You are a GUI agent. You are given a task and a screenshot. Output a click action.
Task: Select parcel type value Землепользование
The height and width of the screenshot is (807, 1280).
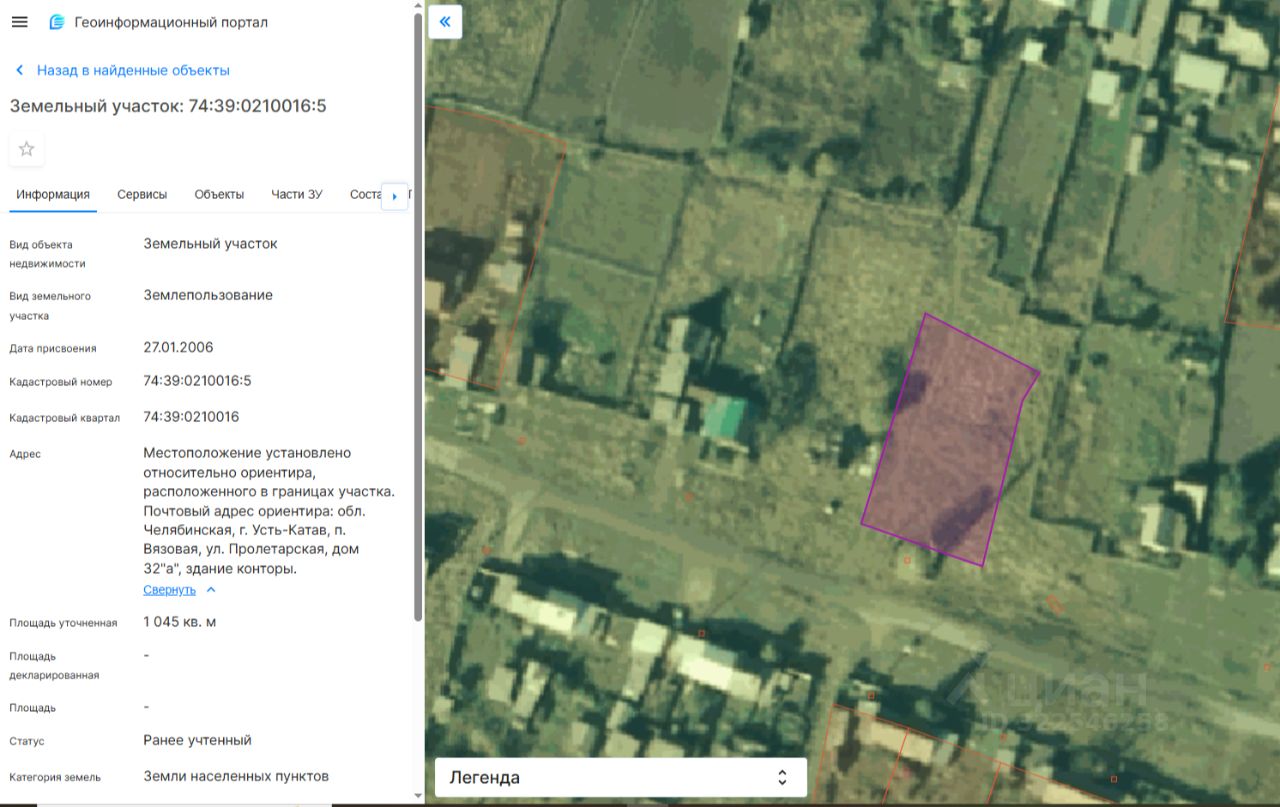pyautogui.click(x=208, y=296)
